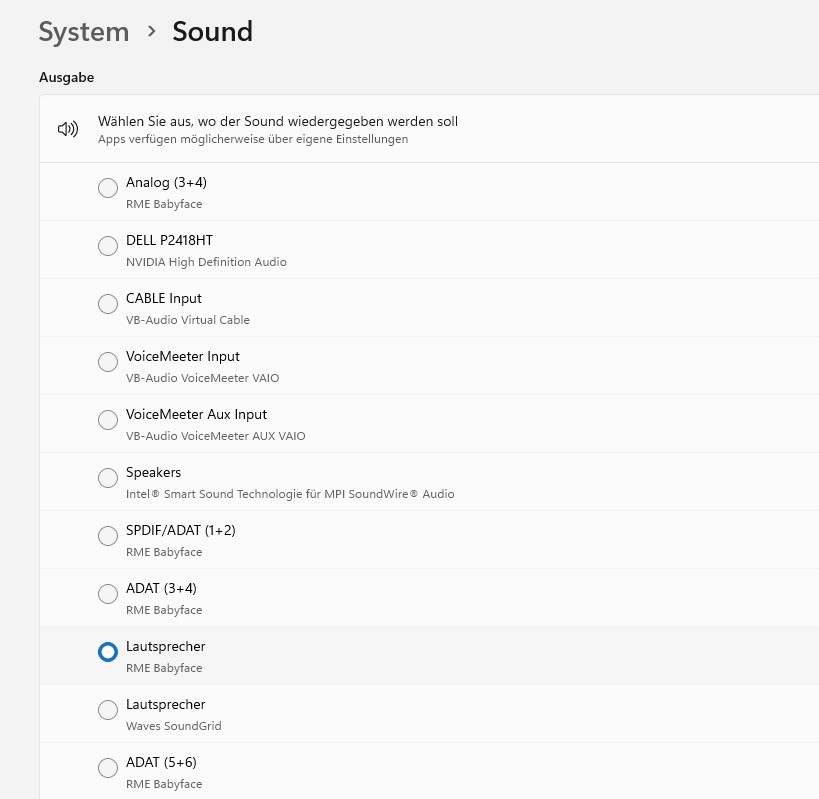Switch to Lautsprecher Waves SoundGrid output

point(108,710)
